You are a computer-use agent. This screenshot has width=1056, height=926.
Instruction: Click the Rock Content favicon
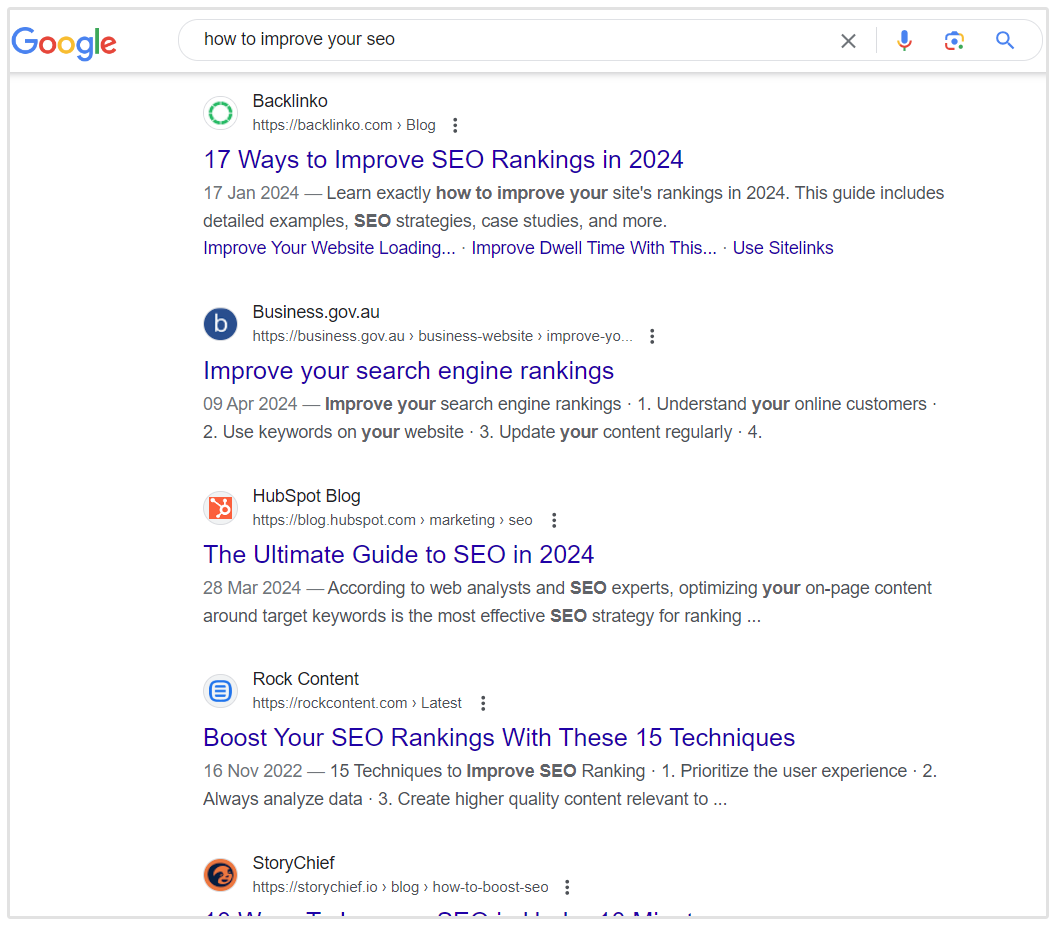coord(220,691)
